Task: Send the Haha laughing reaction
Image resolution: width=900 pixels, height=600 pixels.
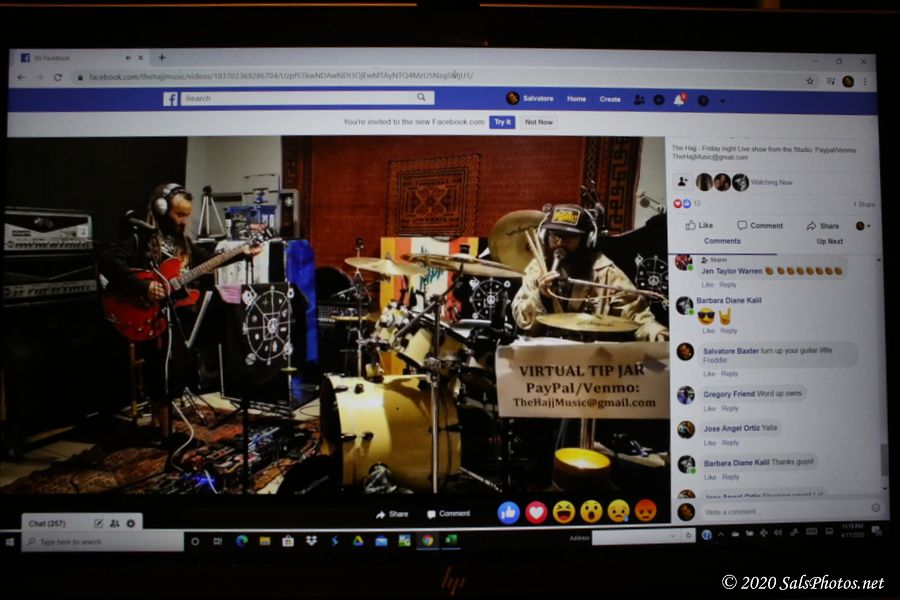Action: [564, 513]
